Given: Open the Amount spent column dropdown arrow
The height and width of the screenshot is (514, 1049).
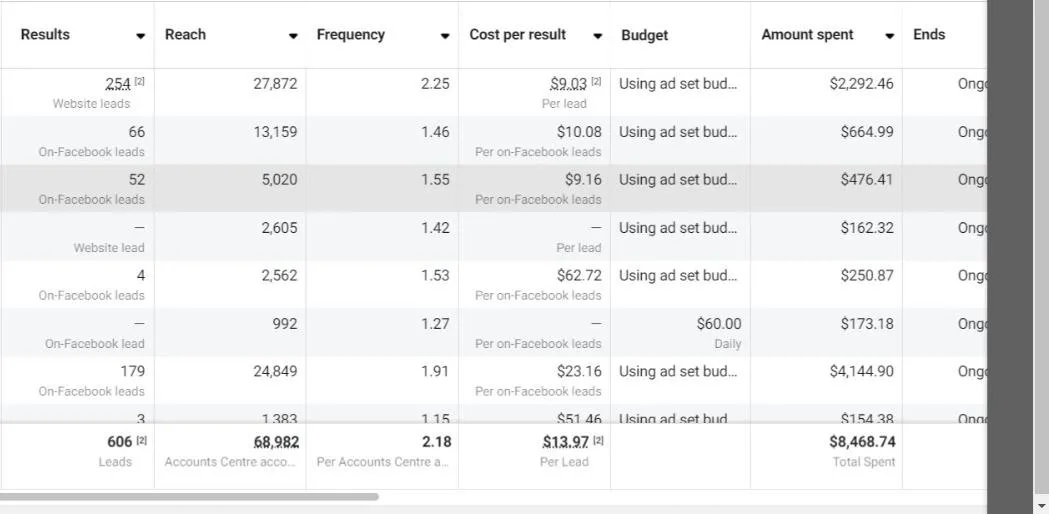Looking at the screenshot, I should tap(889, 36).
